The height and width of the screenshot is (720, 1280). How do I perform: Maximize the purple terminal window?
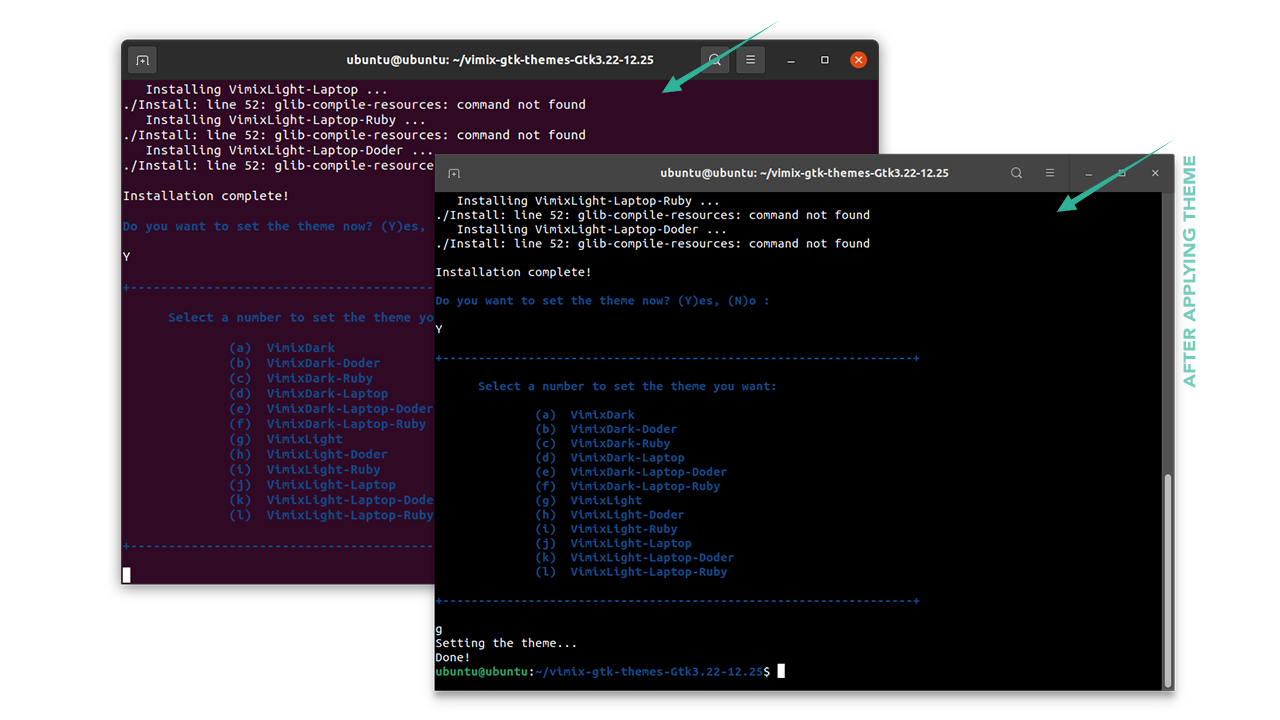(825, 60)
